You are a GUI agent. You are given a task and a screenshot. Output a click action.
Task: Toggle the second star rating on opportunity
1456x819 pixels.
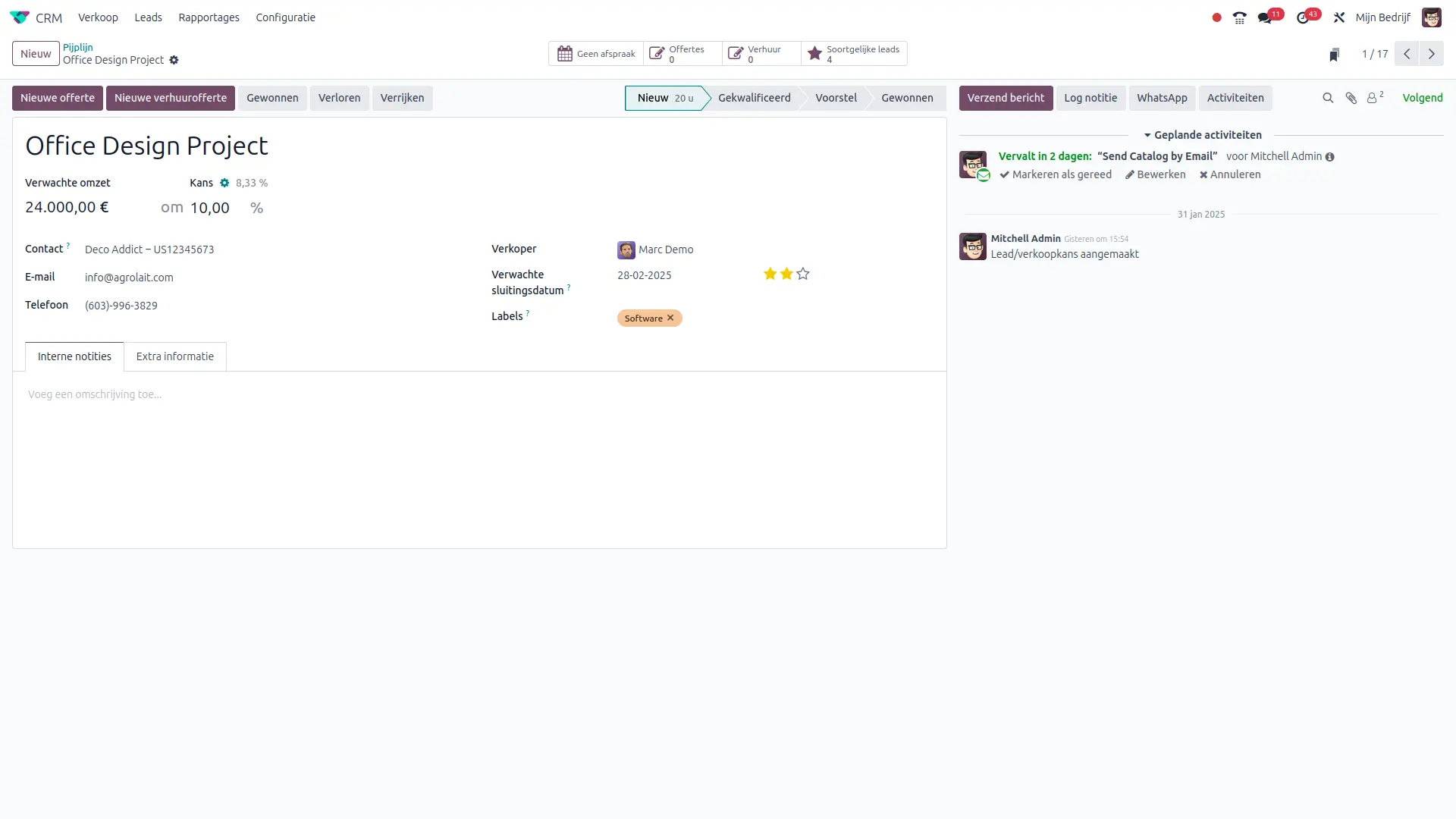(x=787, y=273)
